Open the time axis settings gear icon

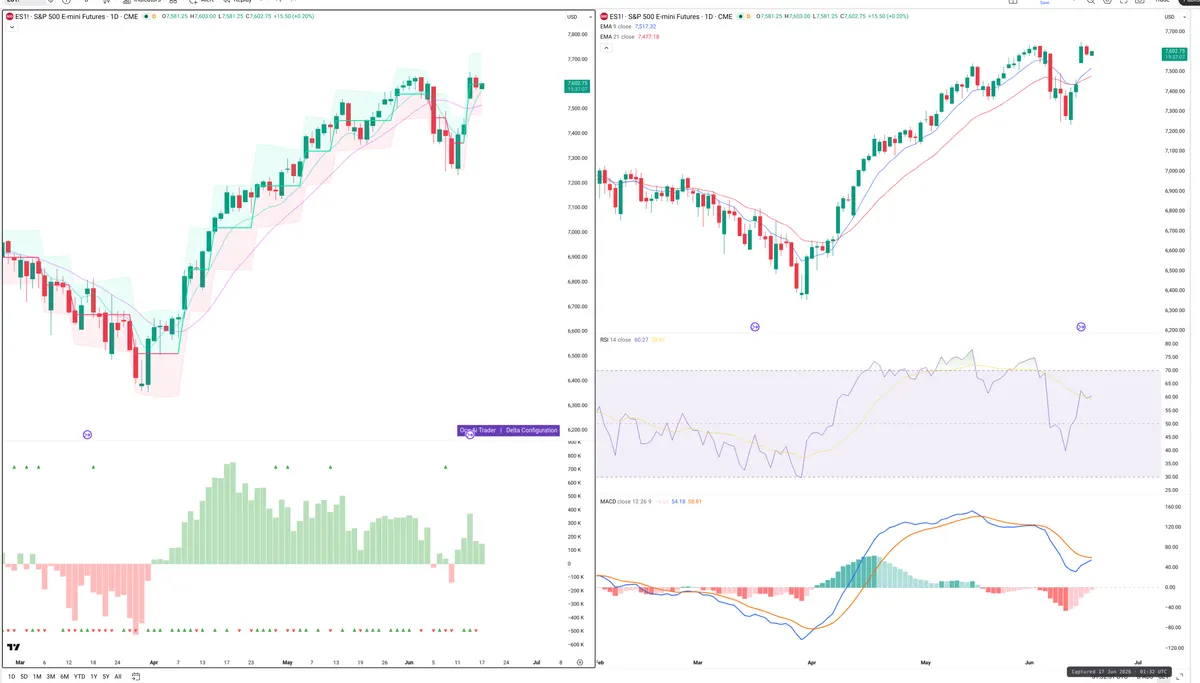click(579, 662)
